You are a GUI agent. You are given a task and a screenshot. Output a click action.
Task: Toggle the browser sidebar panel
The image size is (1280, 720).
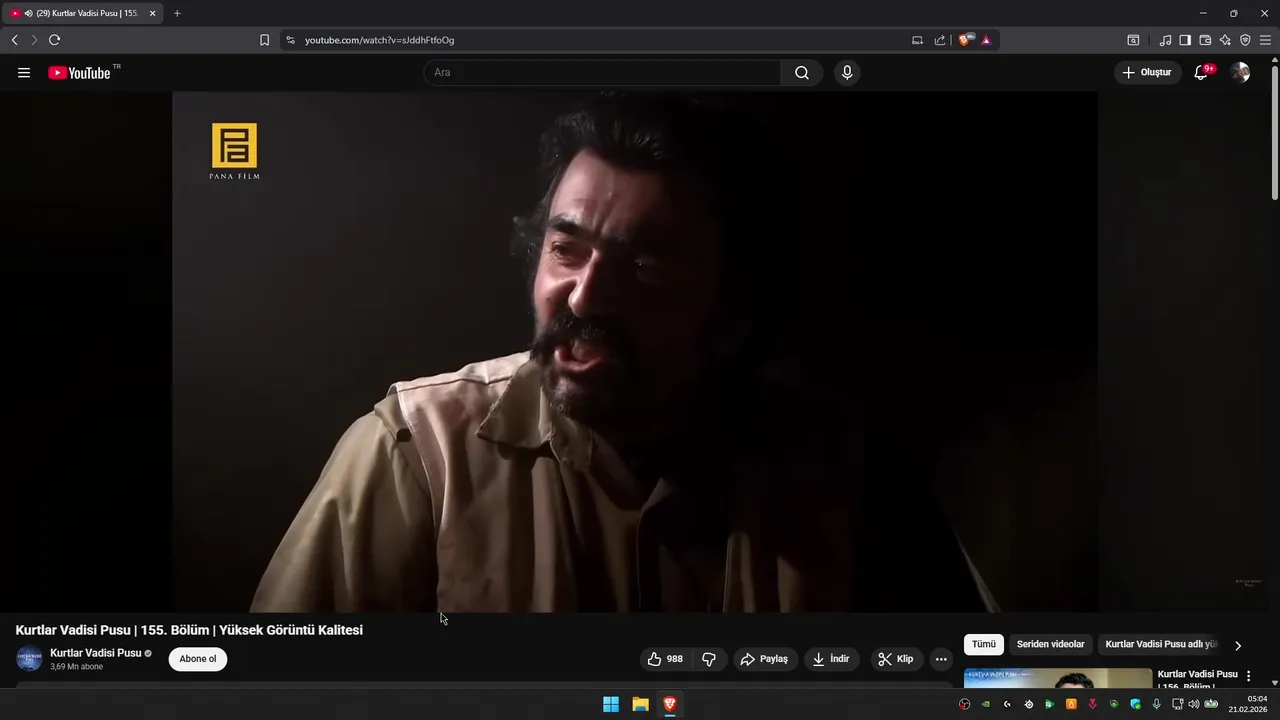click(x=1185, y=40)
